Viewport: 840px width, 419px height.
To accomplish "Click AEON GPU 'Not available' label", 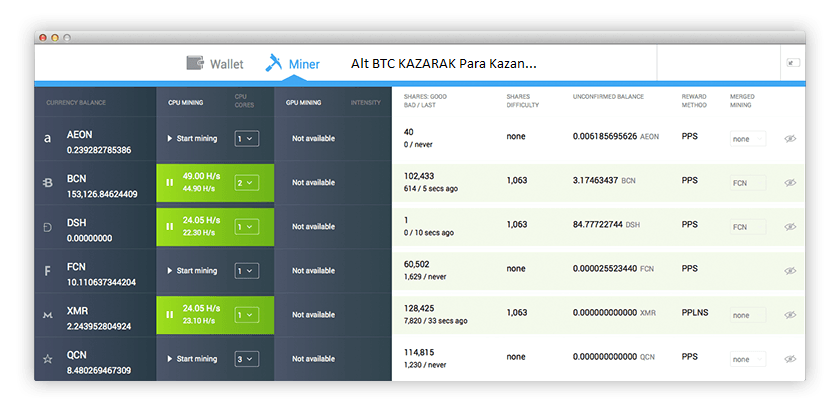I will click(x=313, y=138).
